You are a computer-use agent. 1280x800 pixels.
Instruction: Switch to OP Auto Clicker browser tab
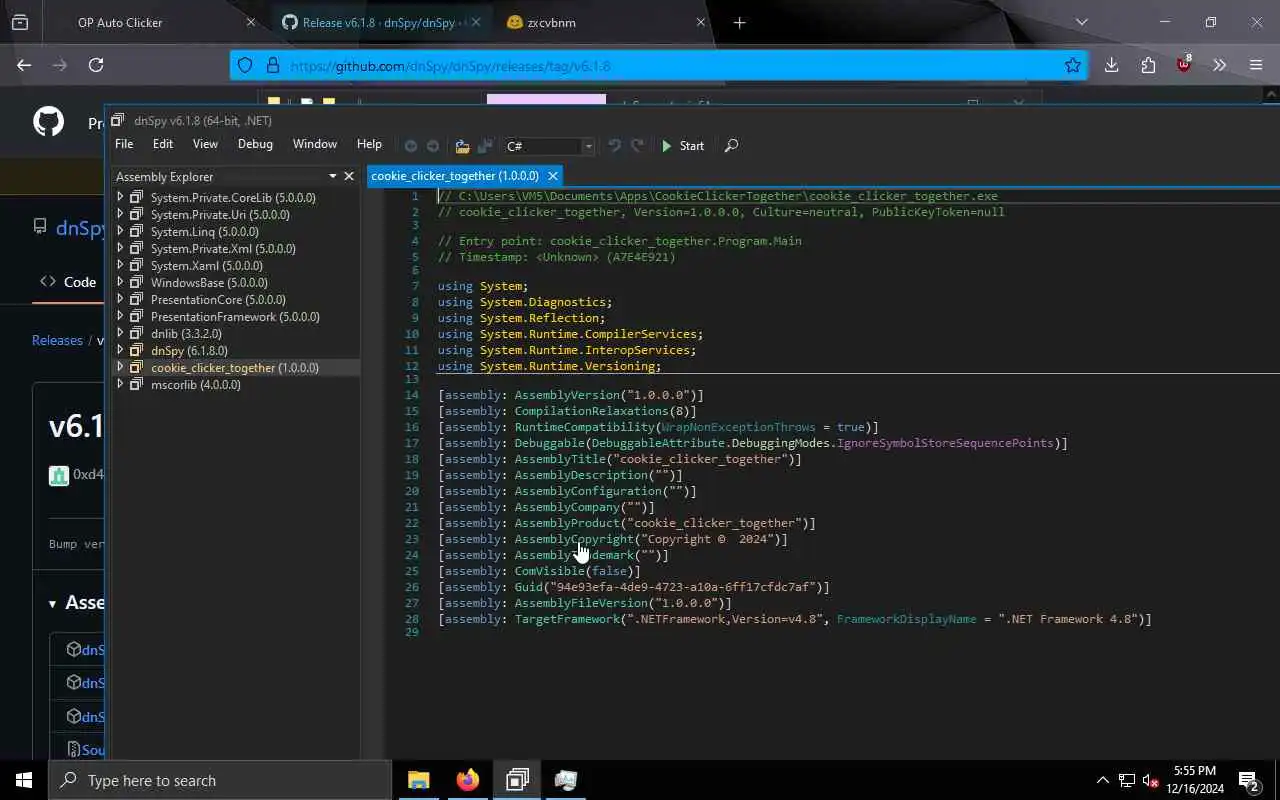coord(120,22)
